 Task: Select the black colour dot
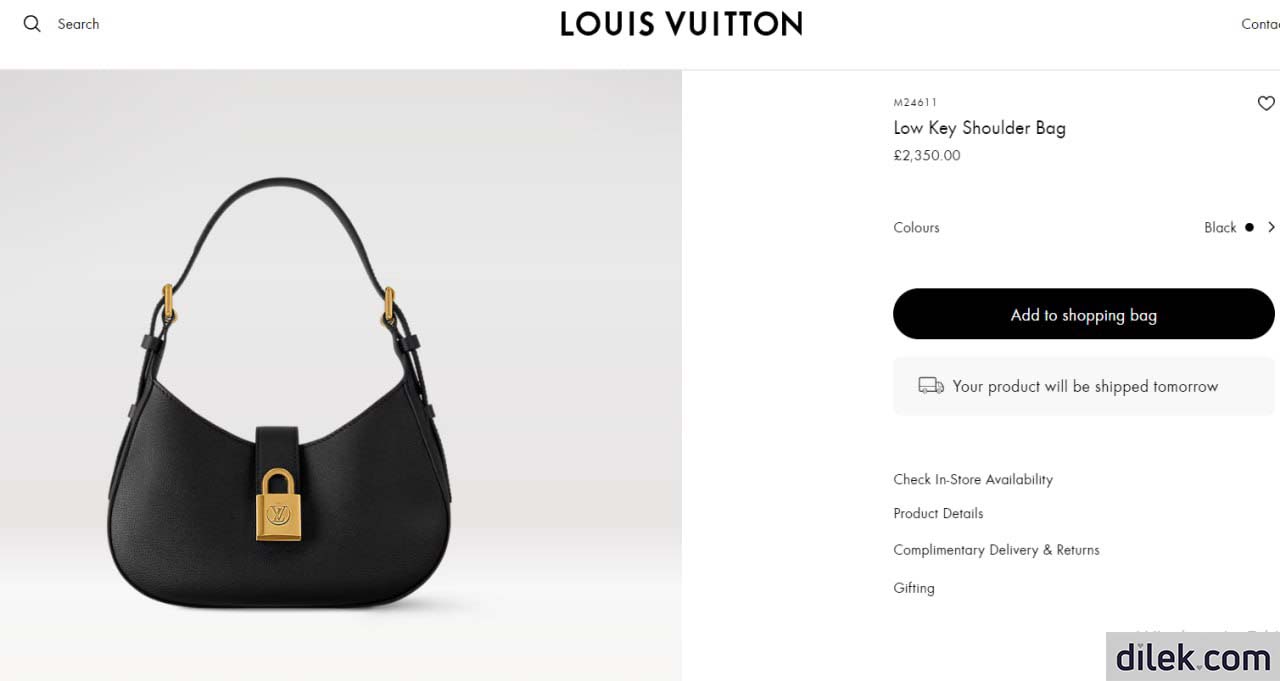(1249, 227)
